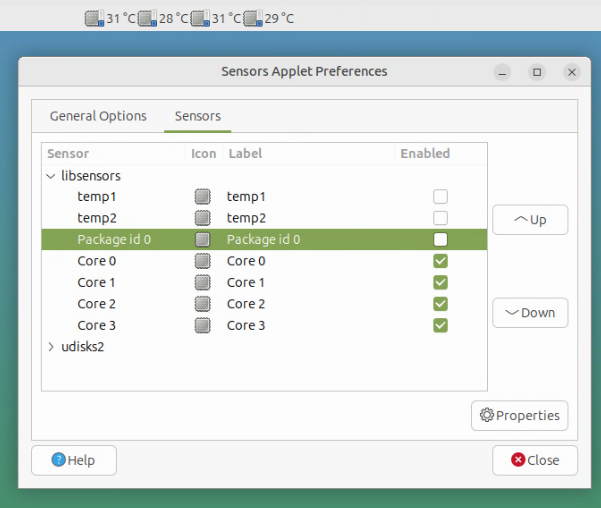Sort by the Sensor column header

68,154
